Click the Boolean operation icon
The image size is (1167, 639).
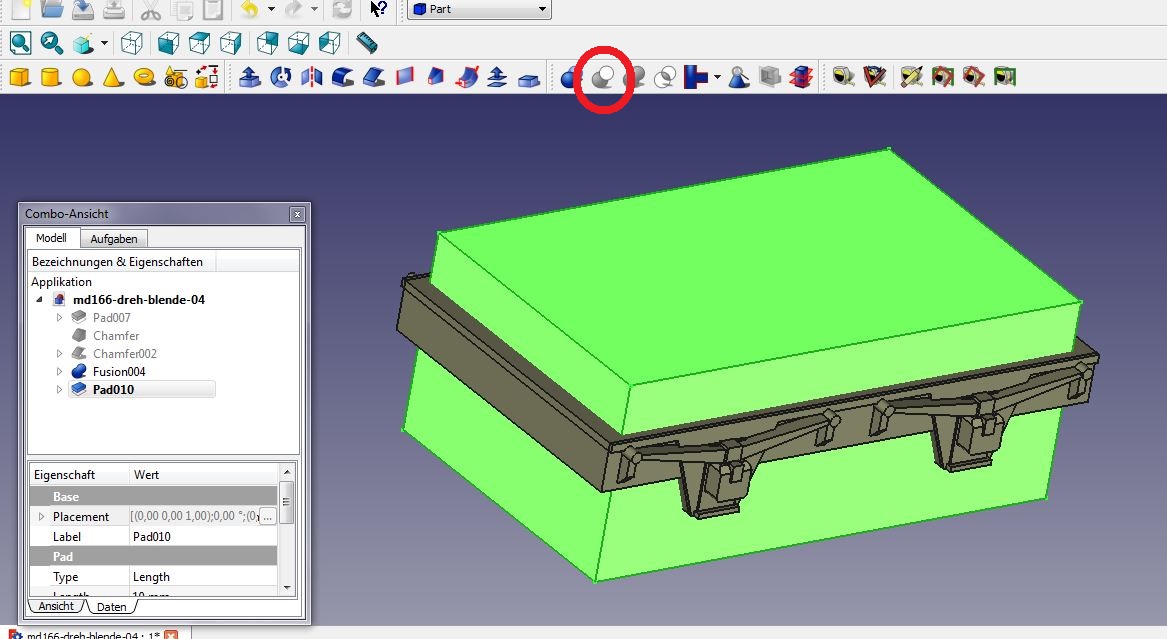click(x=570, y=77)
